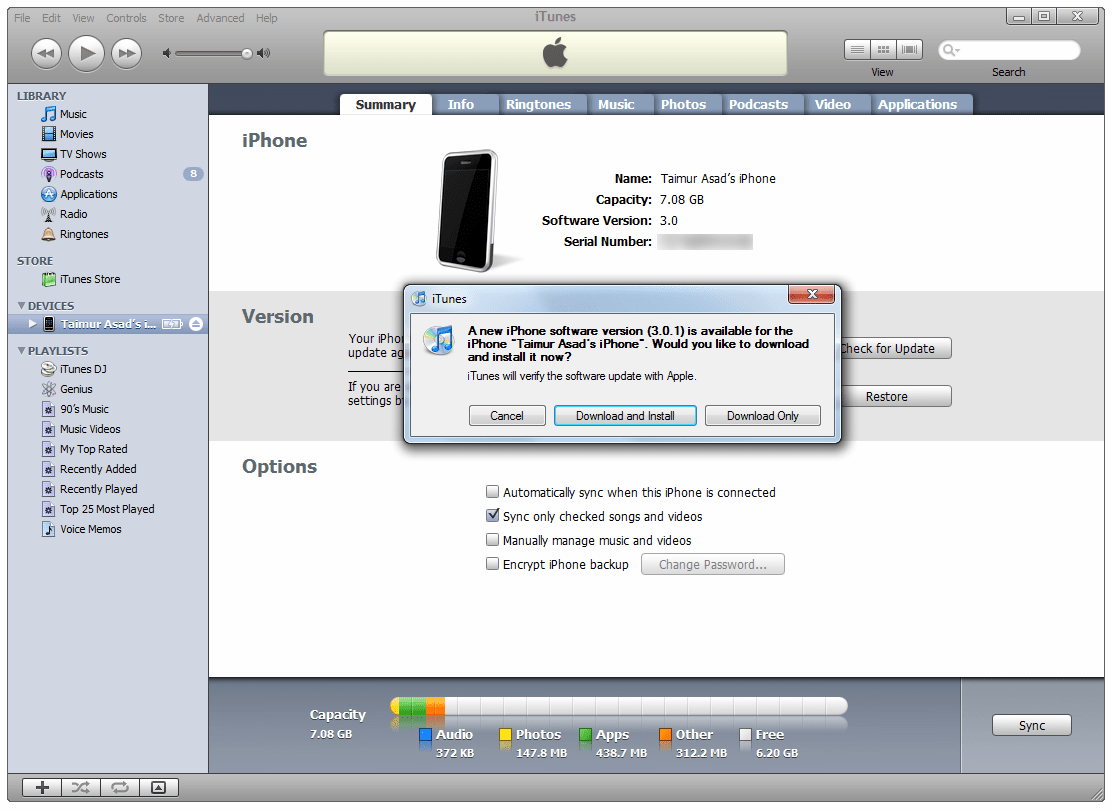Enable shuffle playback
1112x811 pixels.
pos(80,787)
